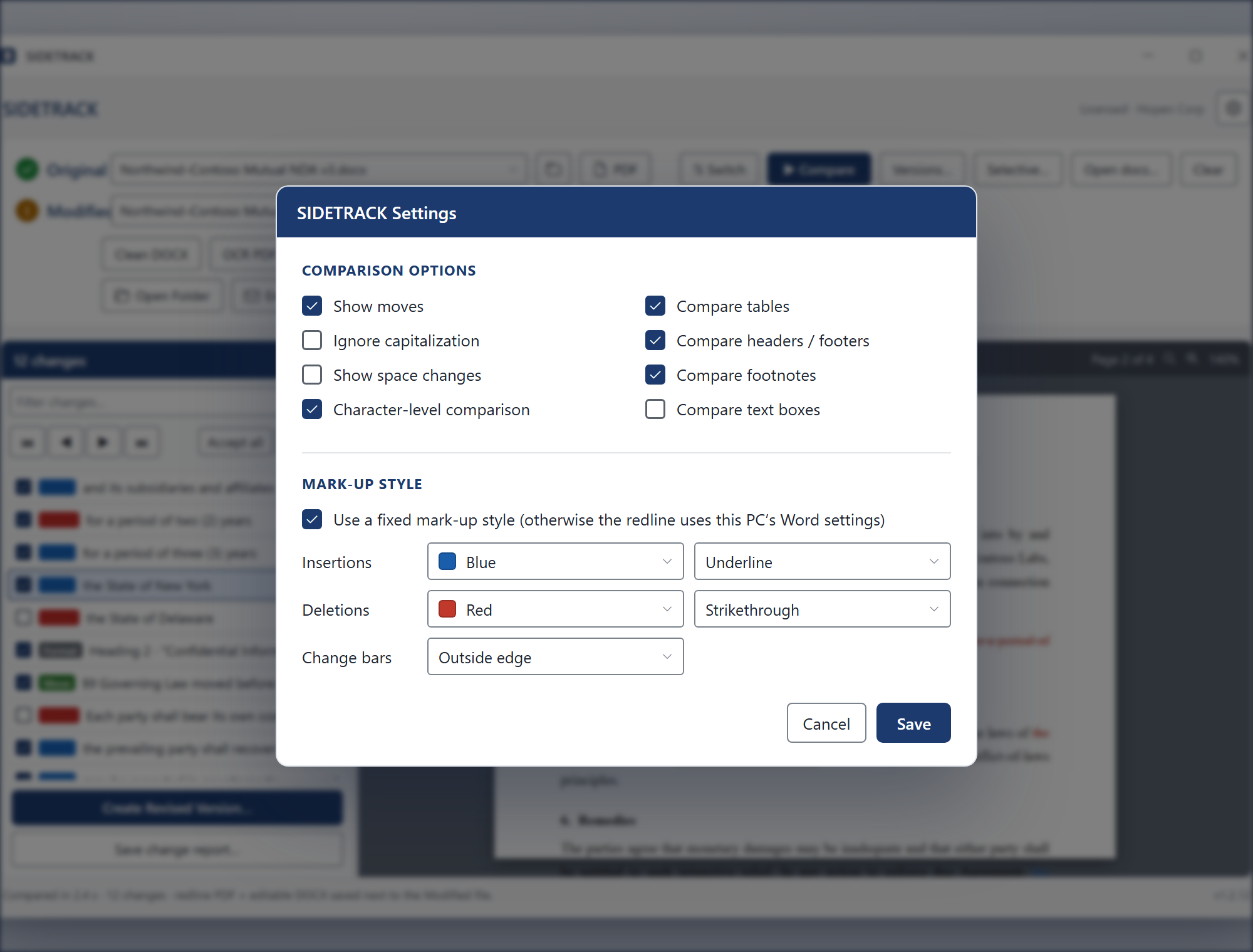Viewport: 1253px width, 952px height.
Task: Focus the Filter changes input field
Action: point(143,402)
